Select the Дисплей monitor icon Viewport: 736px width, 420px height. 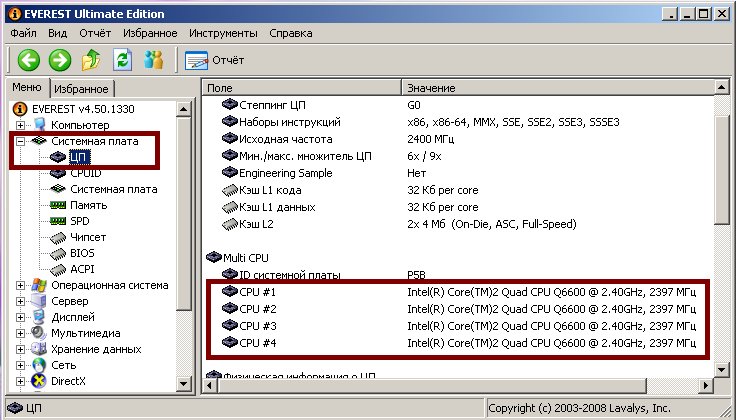click(x=39, y=317)
